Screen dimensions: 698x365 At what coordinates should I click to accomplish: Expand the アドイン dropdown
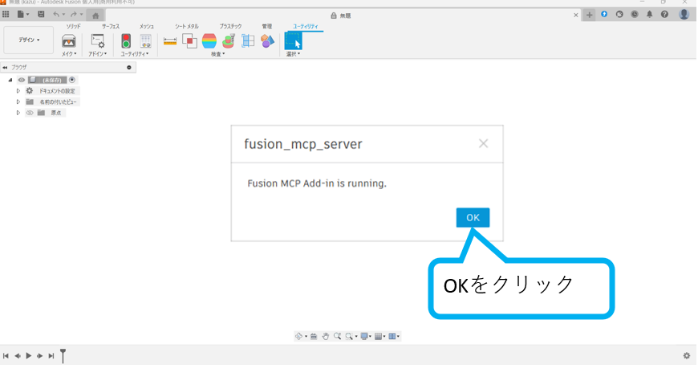pyautogui.click(x=97, y=54)
